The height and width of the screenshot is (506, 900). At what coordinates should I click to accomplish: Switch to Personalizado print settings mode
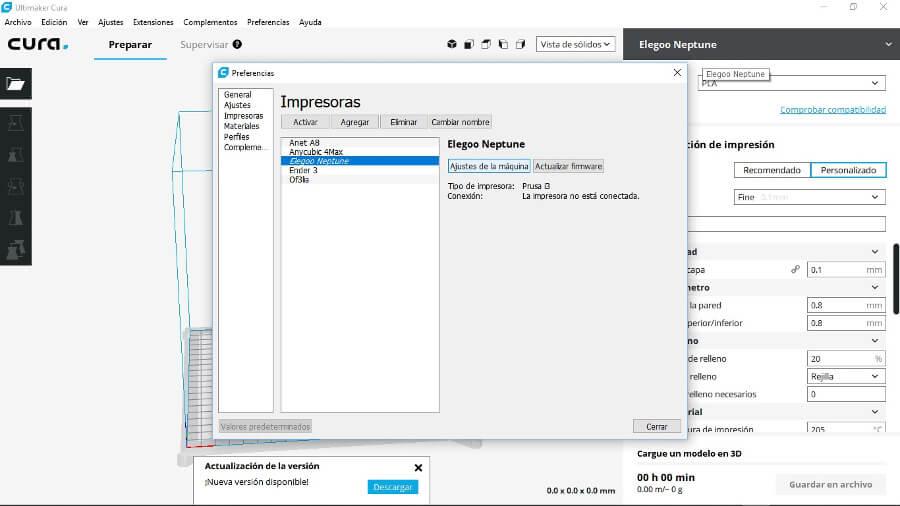848,170
